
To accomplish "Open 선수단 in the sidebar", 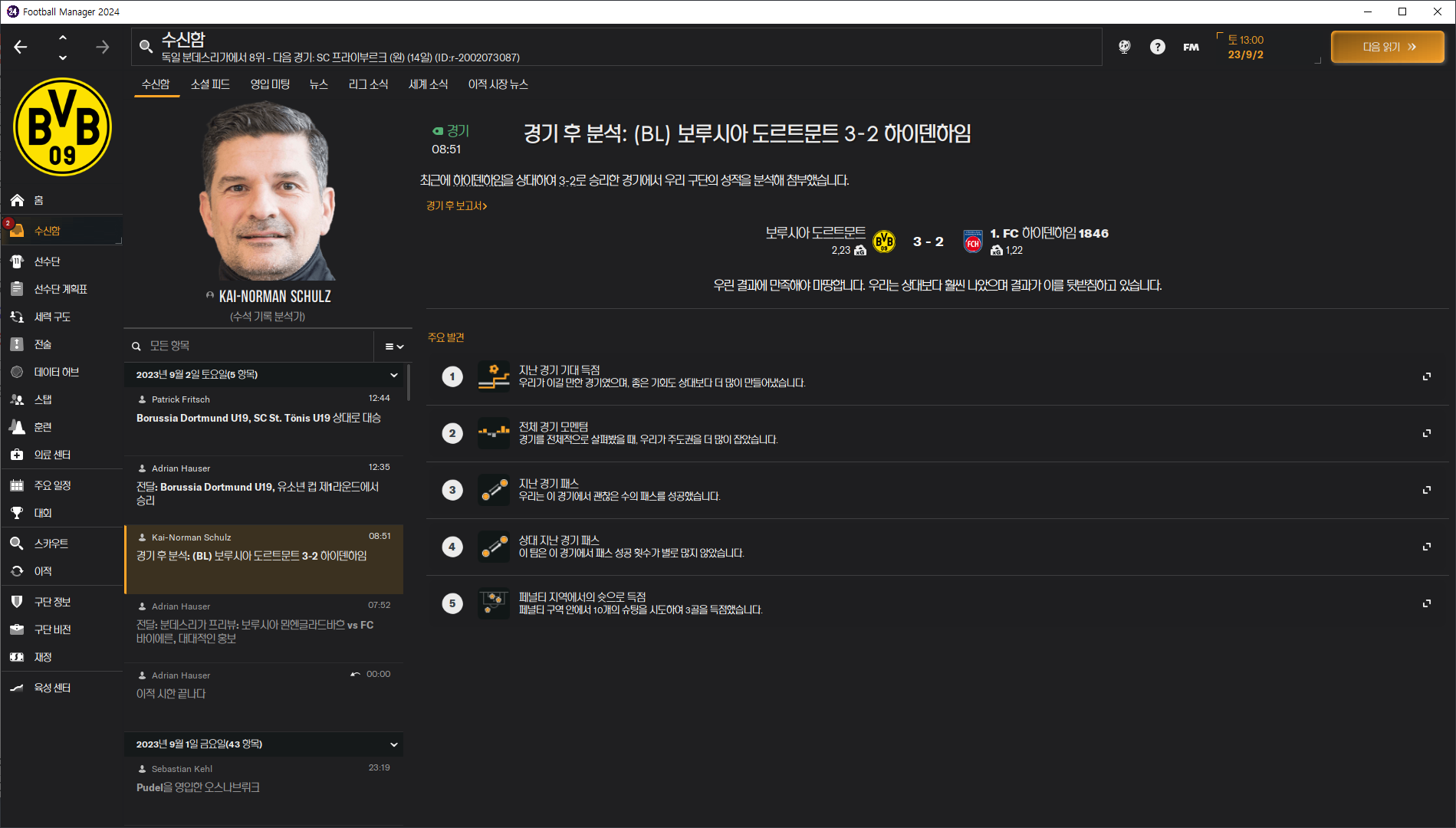I will click(61, 261).
